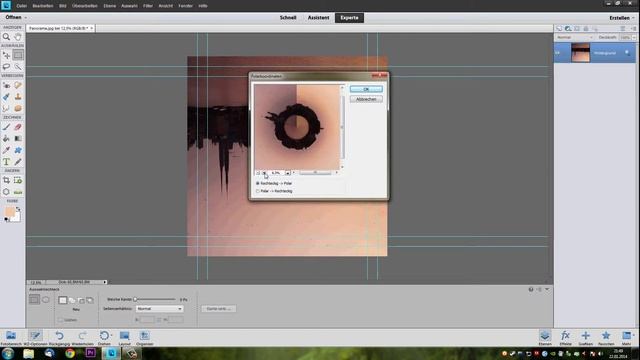Viewport: 640px width, 360px height.
Task: Select the Paint Bucket tool
Action: coord(7,139)
